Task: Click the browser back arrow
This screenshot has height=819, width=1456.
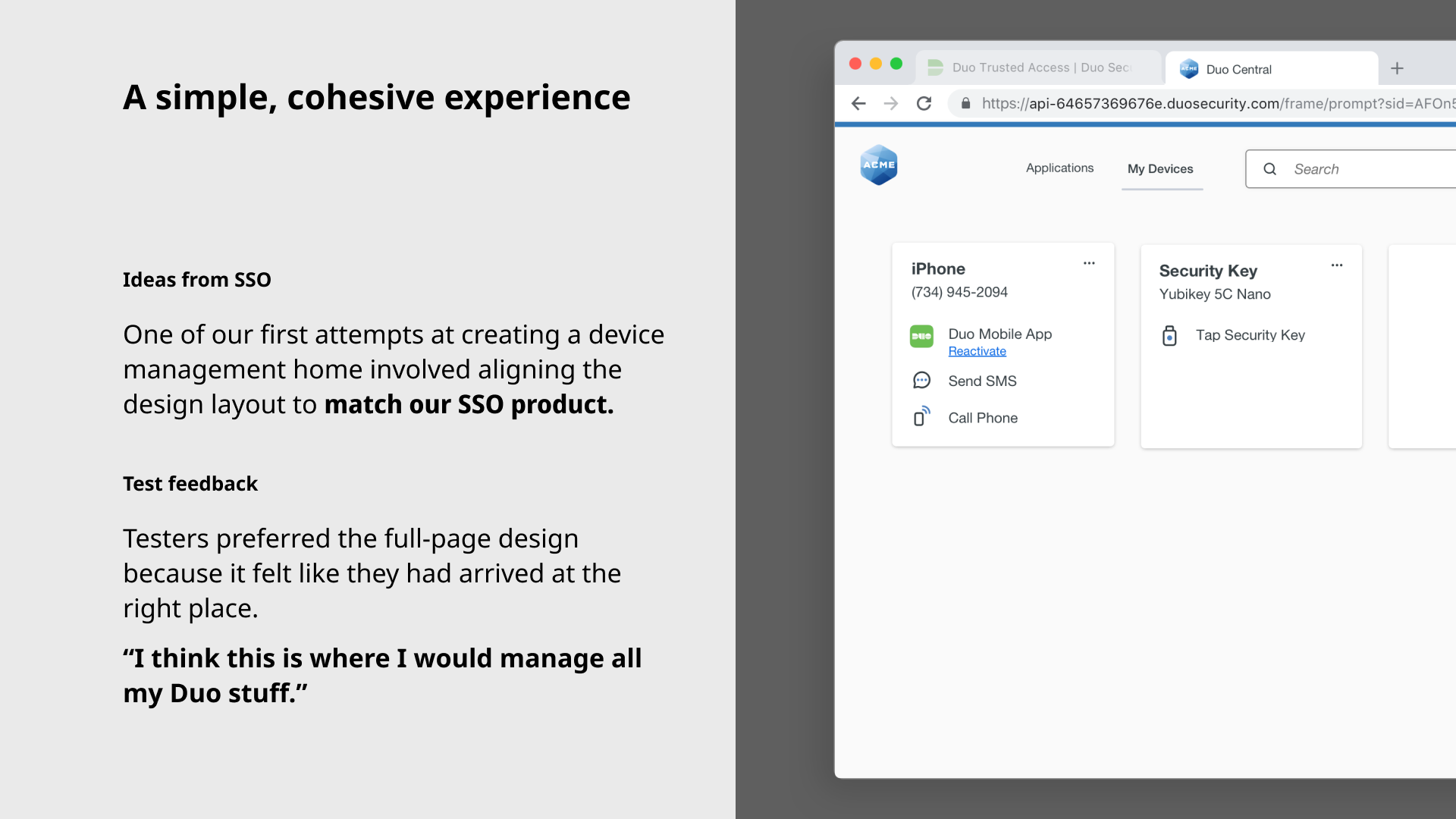Action: point(858,104)
